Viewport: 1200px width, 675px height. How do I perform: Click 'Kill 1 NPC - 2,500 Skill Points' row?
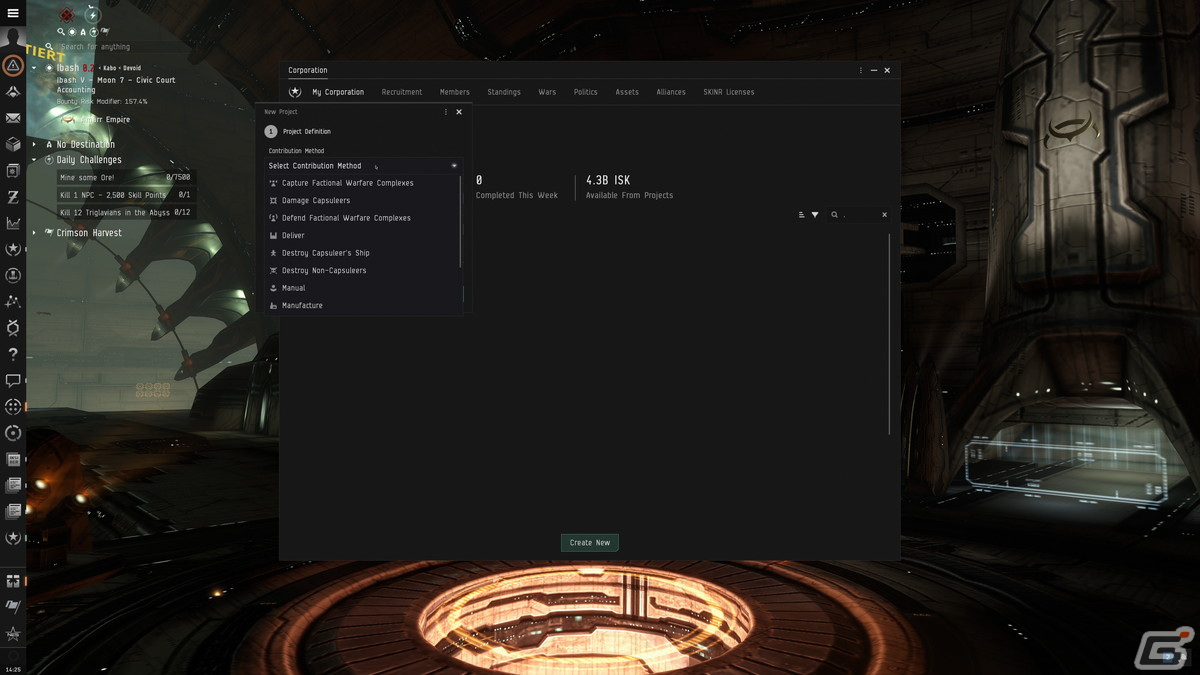pos(125,195)
